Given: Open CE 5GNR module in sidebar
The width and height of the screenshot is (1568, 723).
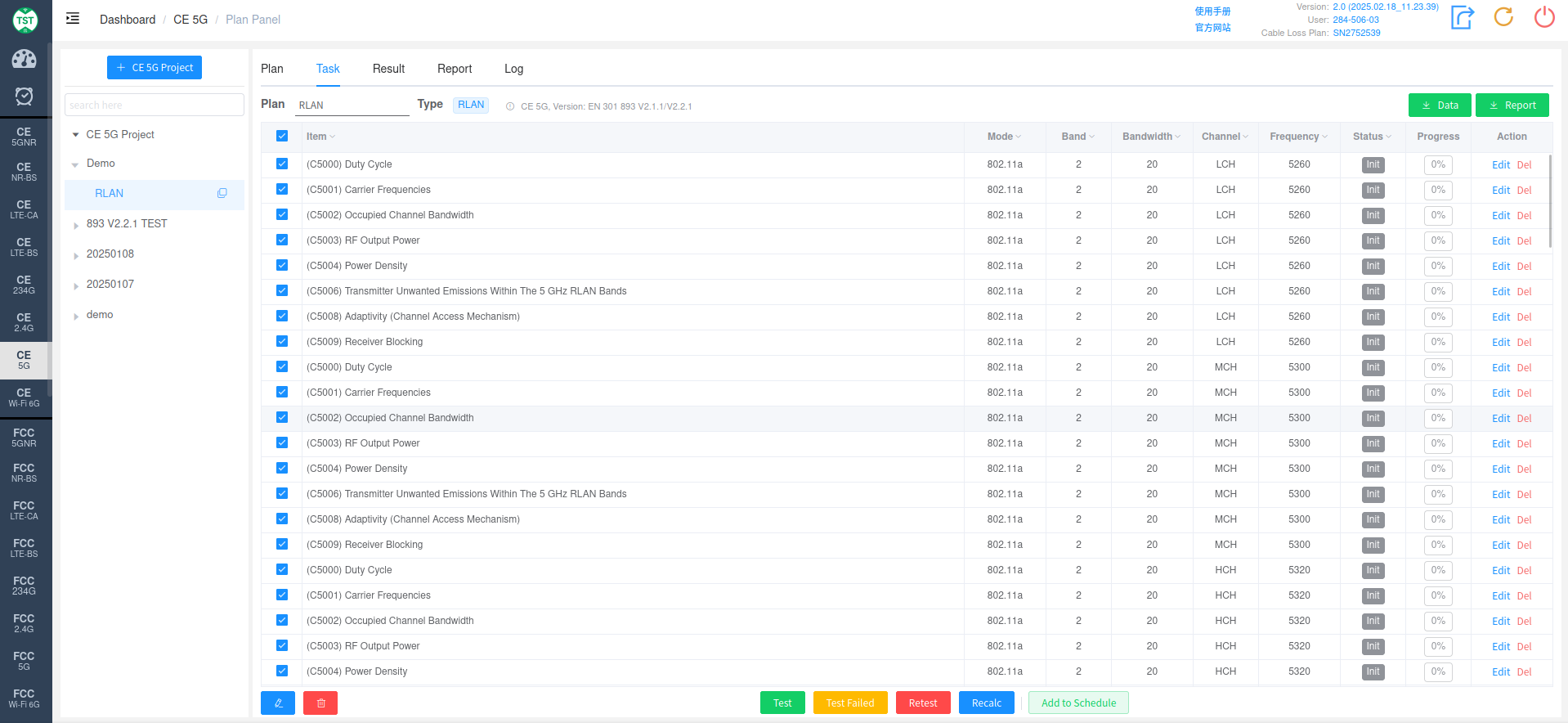Looking at the screenshot, I should point(25,137).
